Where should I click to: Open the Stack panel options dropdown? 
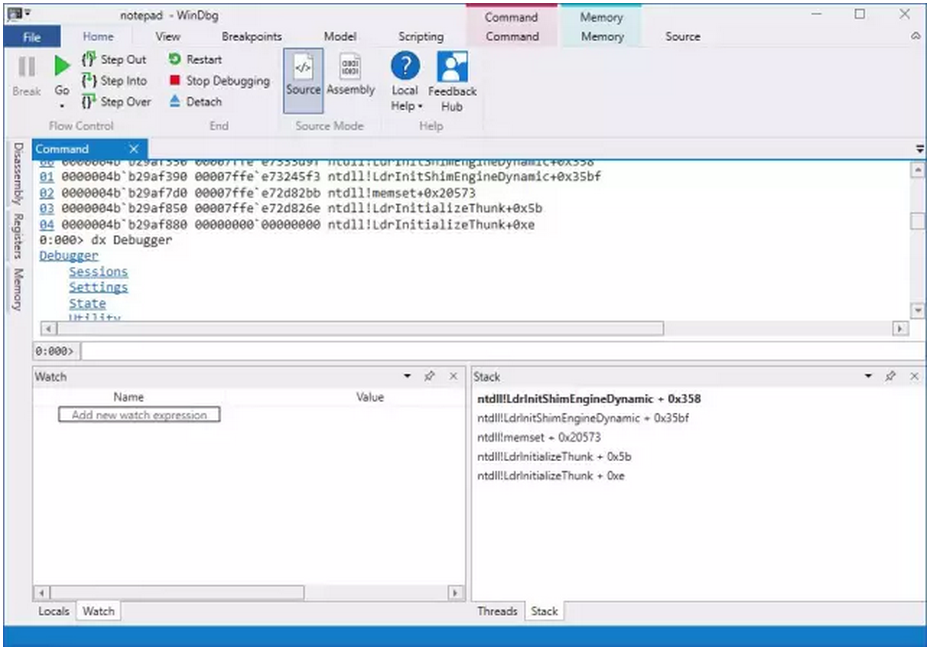[868, 376]
